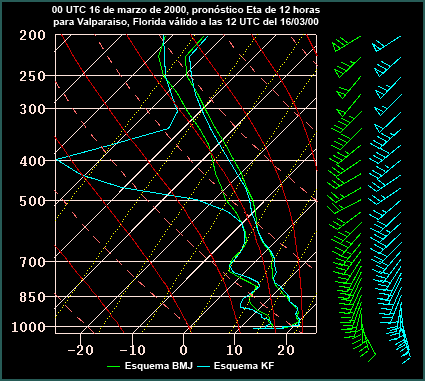The width and height of the screenshot is (425, 381).
Task: Click the 0 temperature axis label
Action: pyautogui.click(x=184, y=350)
